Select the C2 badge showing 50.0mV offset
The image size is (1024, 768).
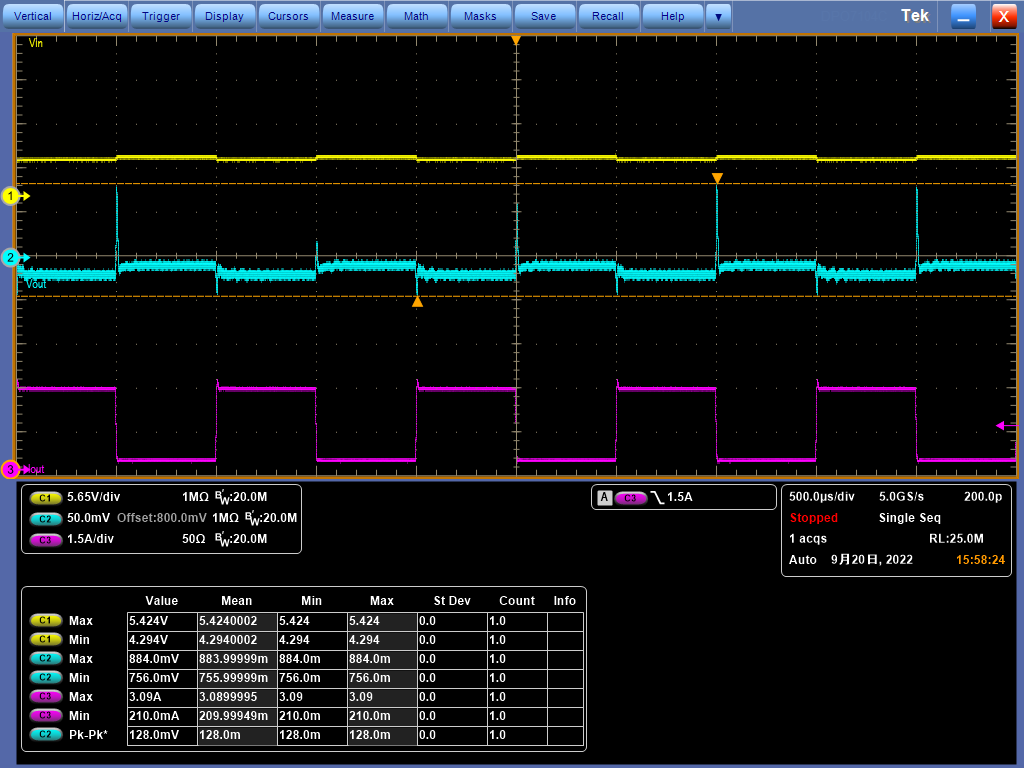45,518
